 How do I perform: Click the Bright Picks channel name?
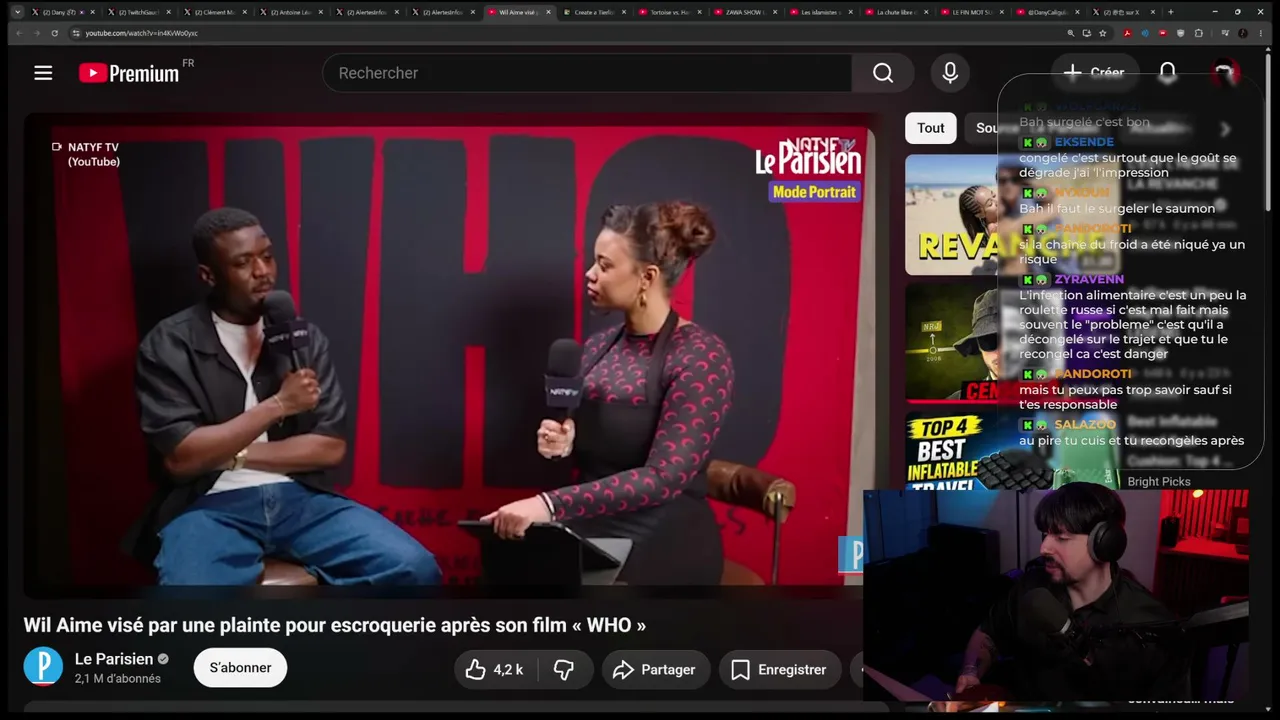pyautogui.click(x=1159, y=482)
